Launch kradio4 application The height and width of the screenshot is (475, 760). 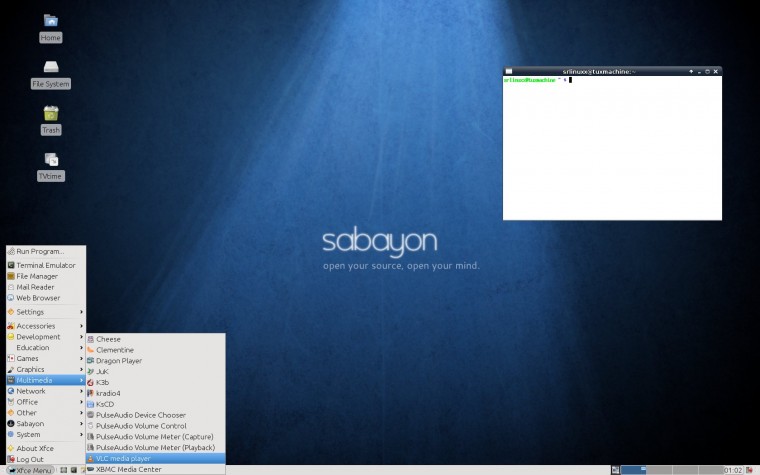156,393
